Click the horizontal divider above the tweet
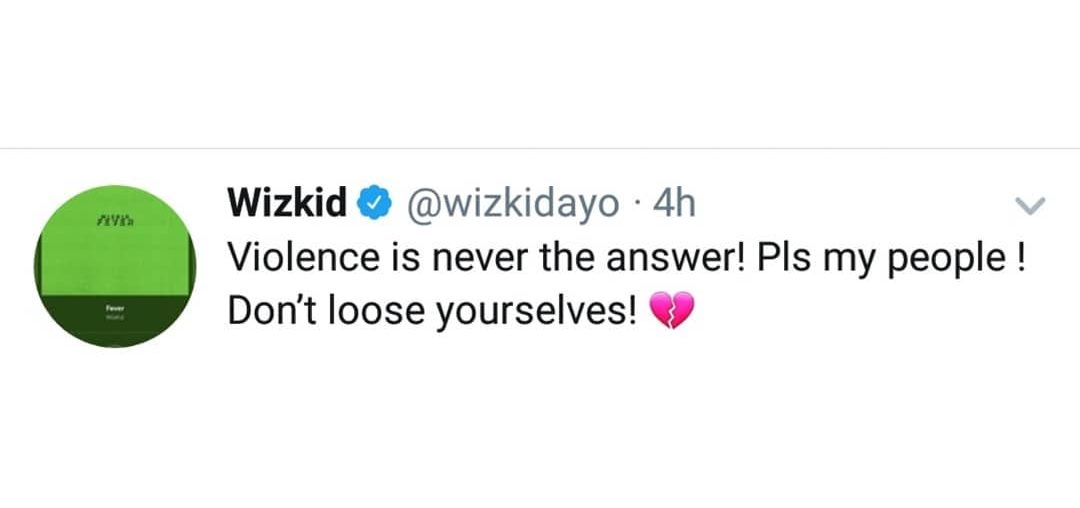This screenshot has width=1080, height=508. pyautogui.click(x=540, y=148)
